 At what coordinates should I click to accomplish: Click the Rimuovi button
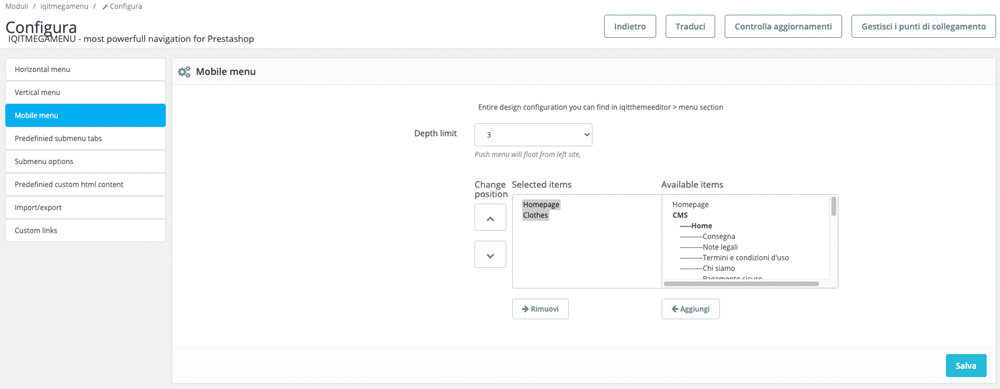(x=540, y=309)
